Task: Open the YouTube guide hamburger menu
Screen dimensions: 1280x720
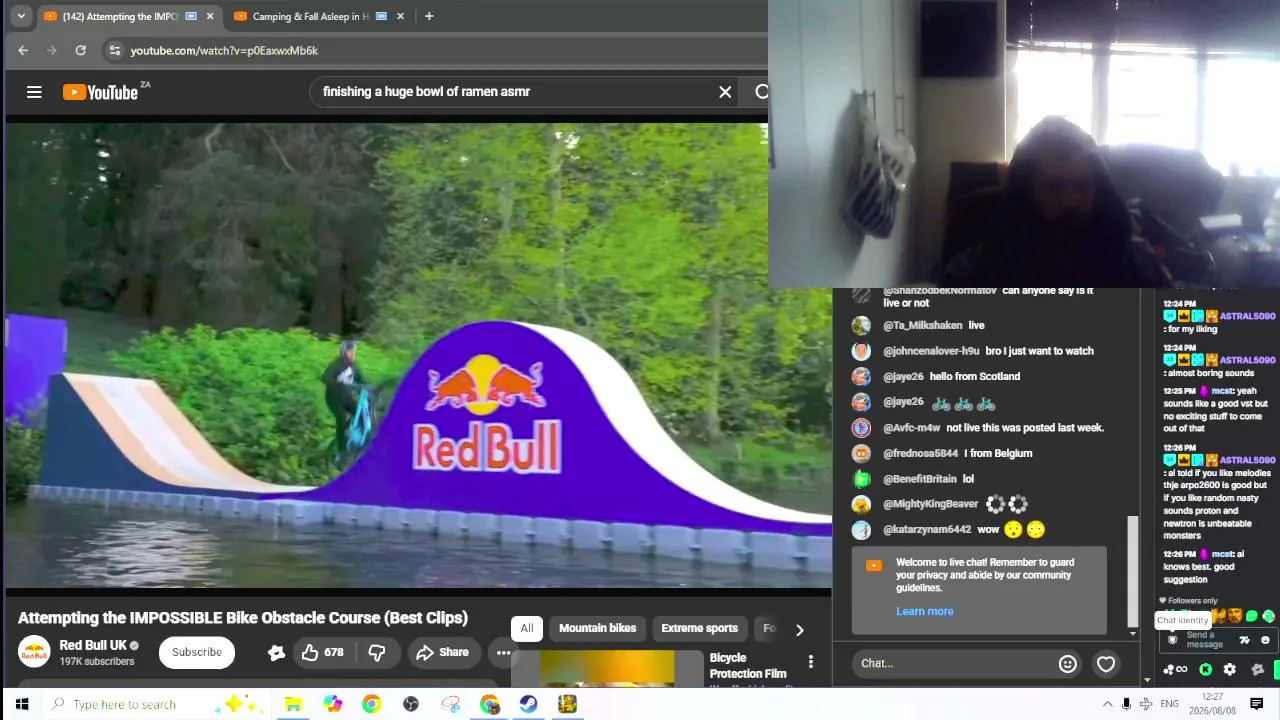Action: 34,92
